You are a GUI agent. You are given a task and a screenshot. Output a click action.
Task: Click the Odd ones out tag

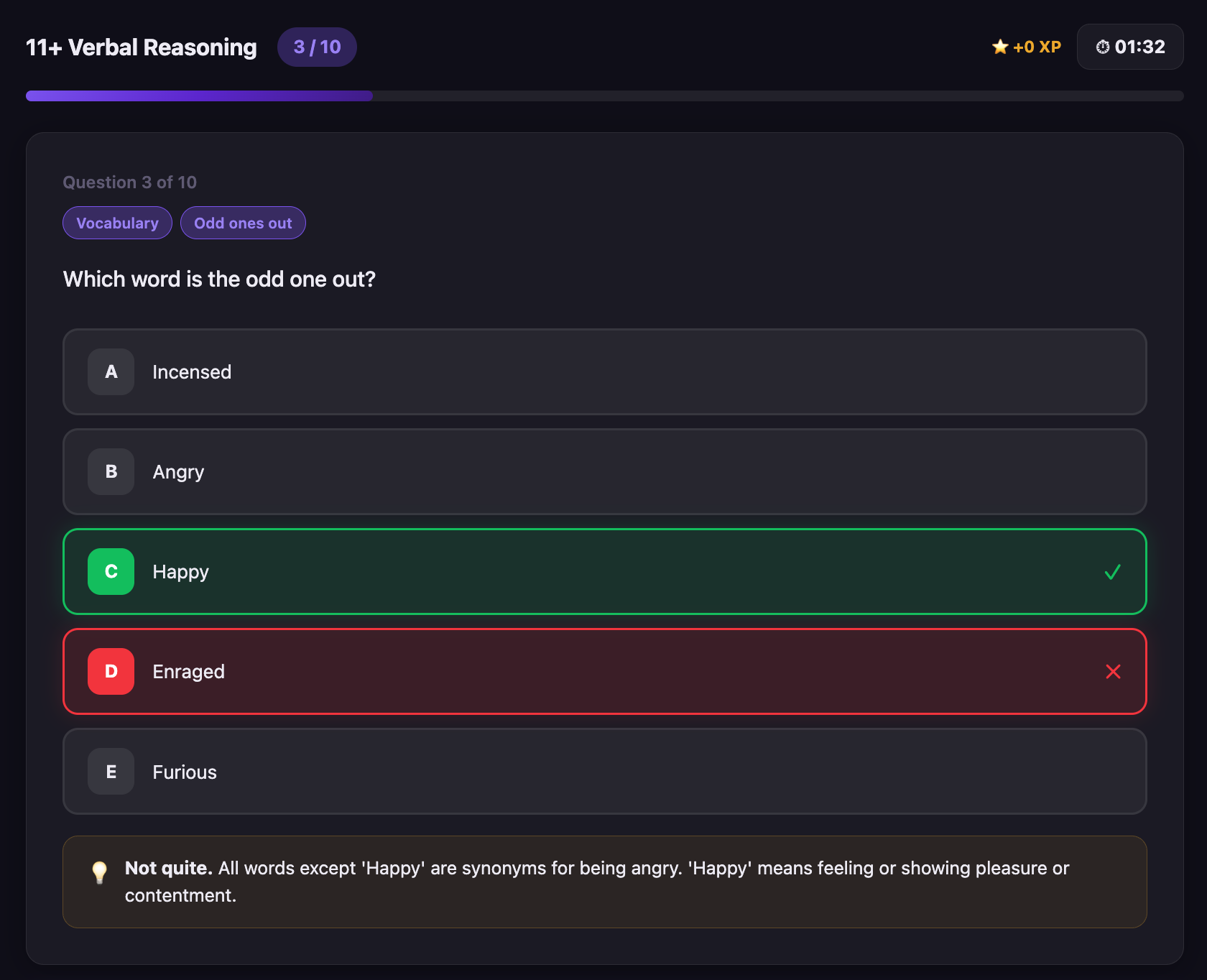243,223
